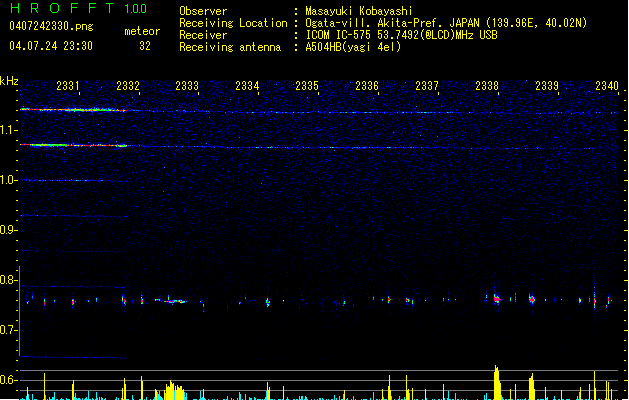Click the 2335 time marker
The image size is (629, 400).
click(307, 86)
